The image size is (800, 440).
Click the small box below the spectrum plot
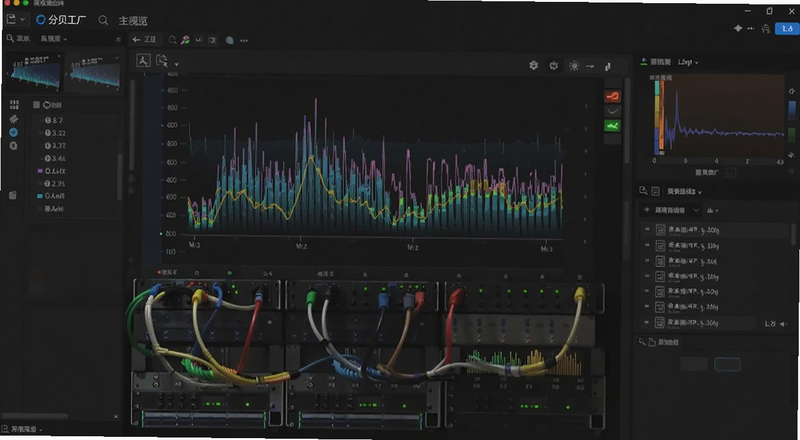coord(731,173)
